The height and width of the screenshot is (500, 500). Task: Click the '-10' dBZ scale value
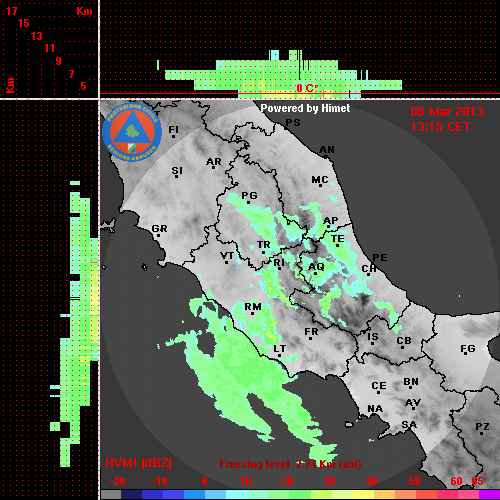(159, 481)
